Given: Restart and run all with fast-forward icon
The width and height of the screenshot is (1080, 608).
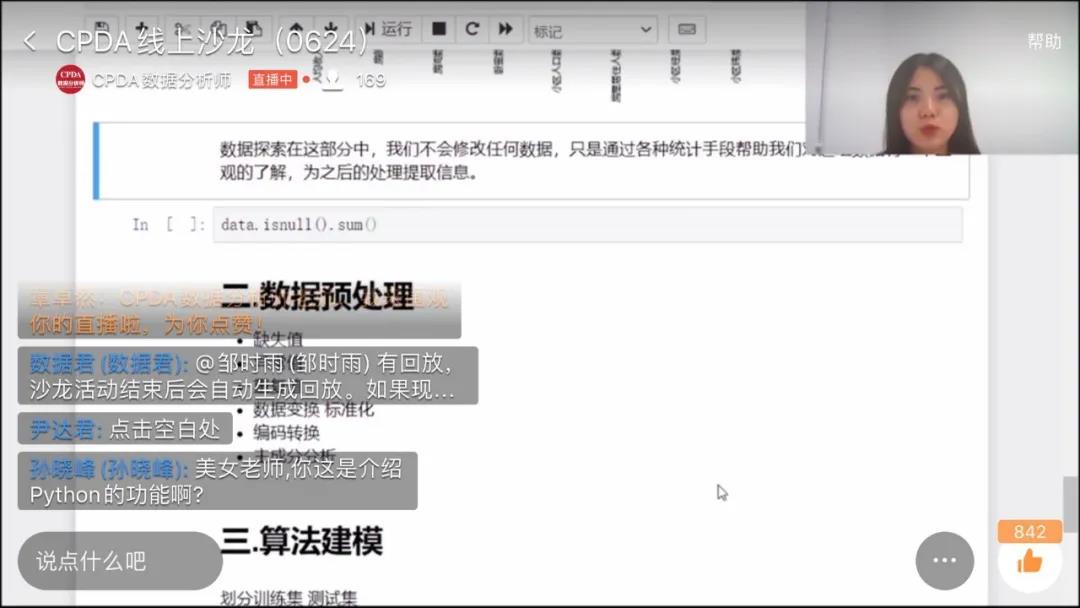Looking at the screenshot, I should pyautogui.click(x=506, y=29).
